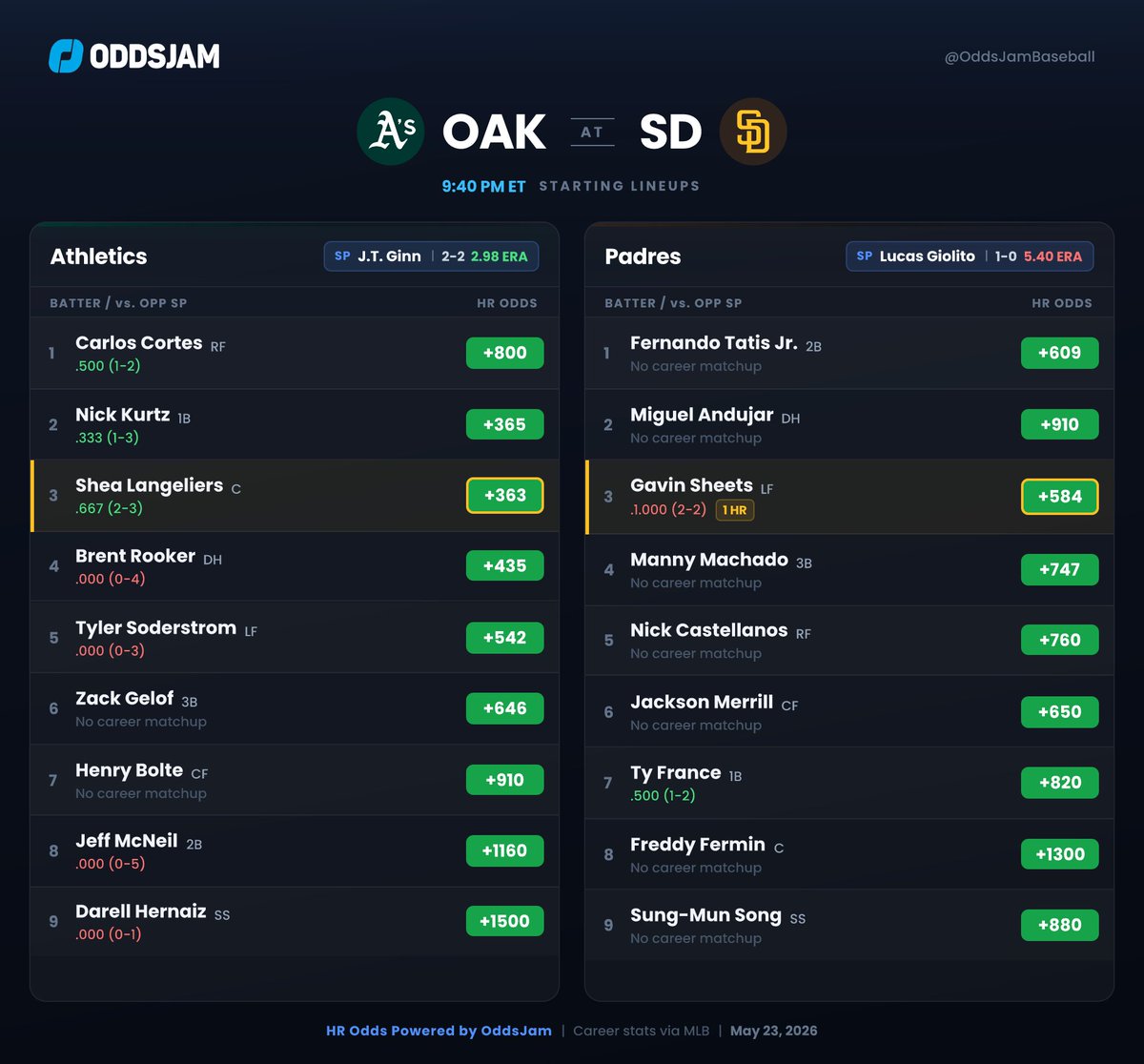
Task: Click Miguel Andujar player name
Action: point(702,415)
